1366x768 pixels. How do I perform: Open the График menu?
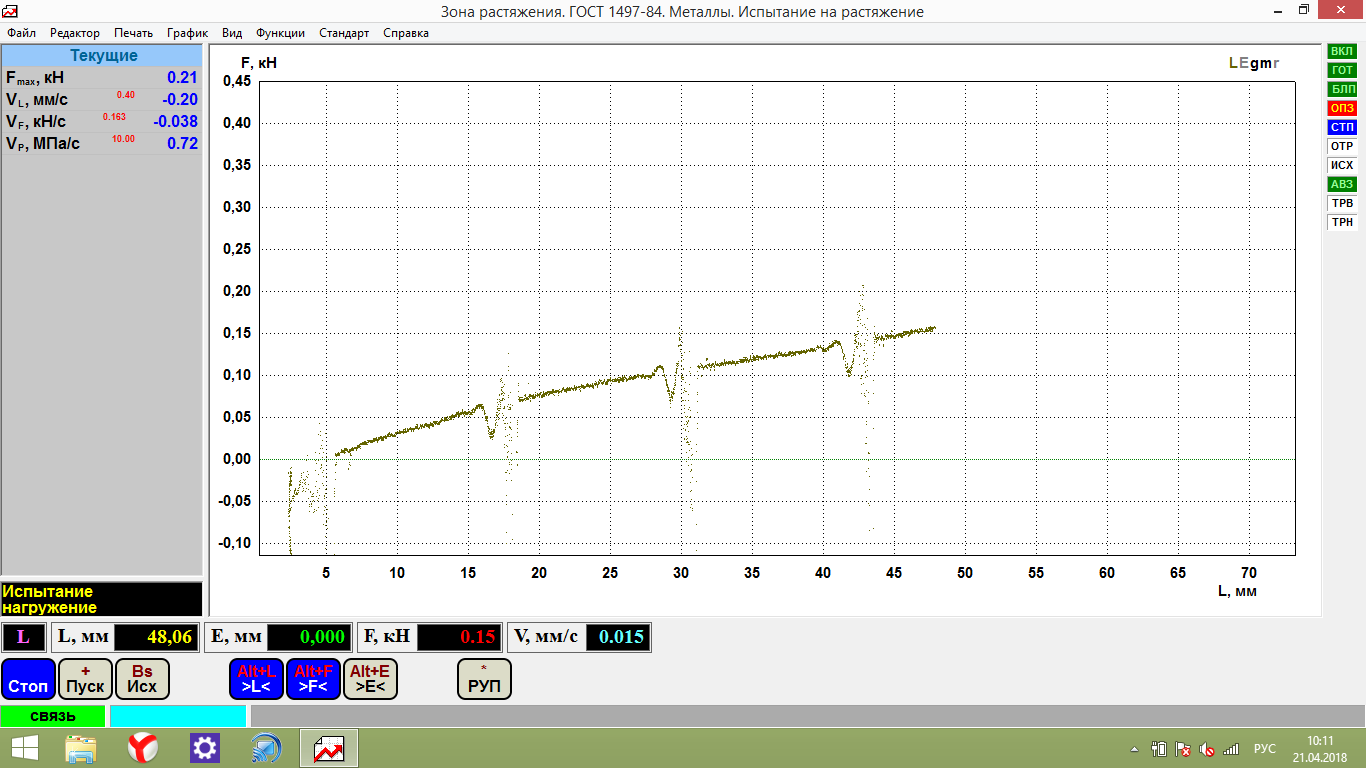point(187,33)
